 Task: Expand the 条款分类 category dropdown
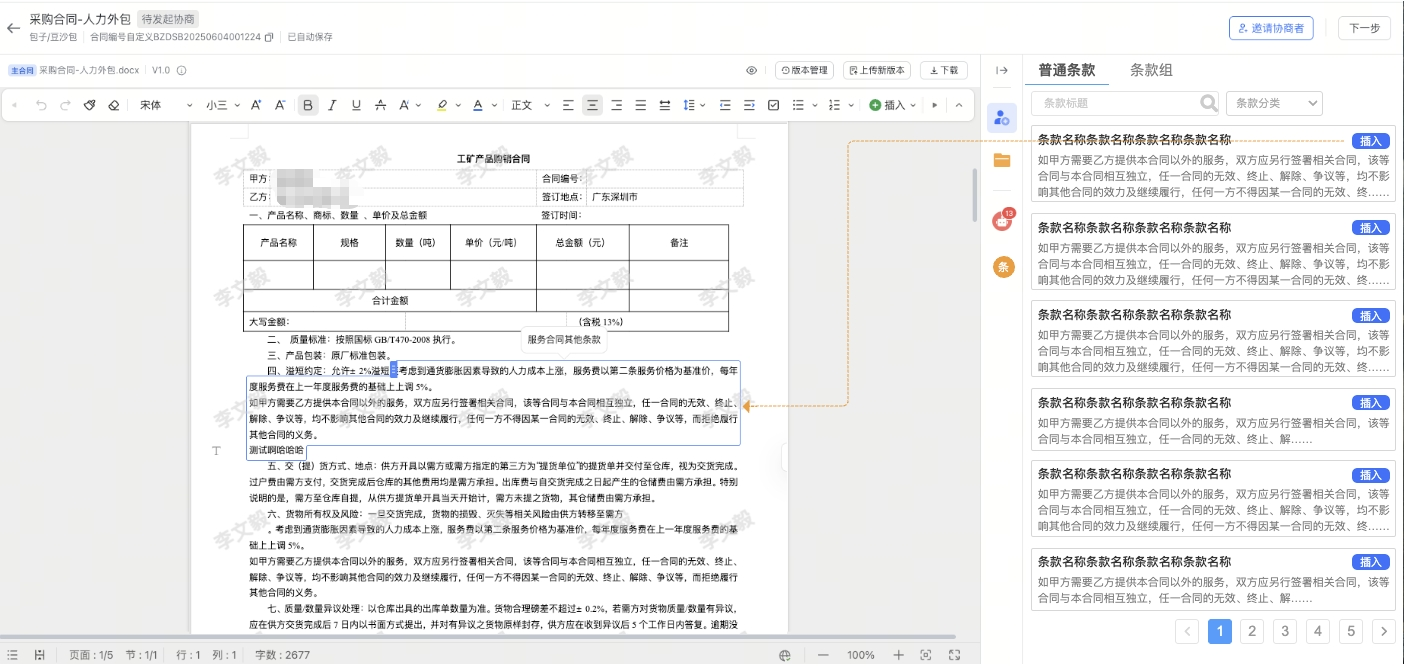[1273, 103]
